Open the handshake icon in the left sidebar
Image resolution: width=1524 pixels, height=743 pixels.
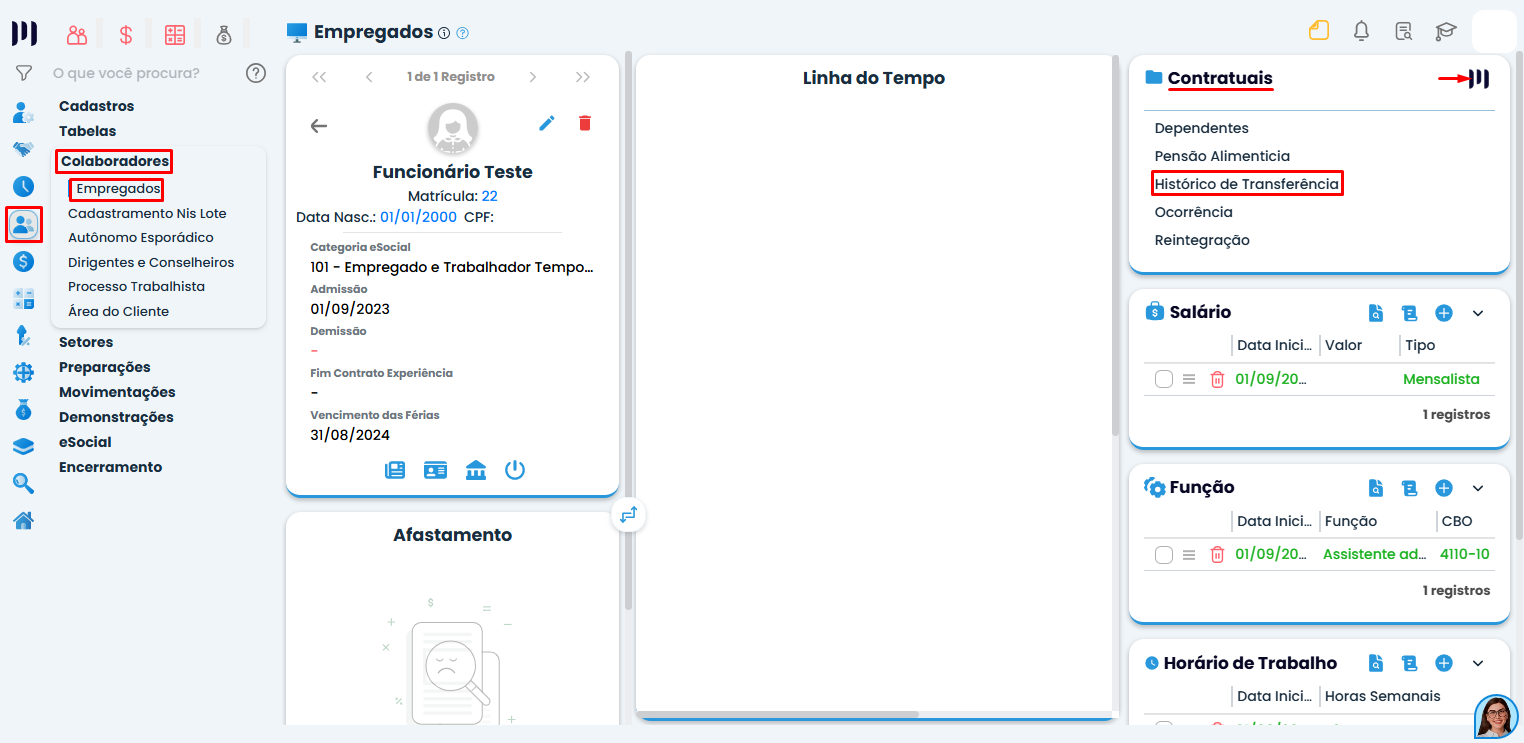tap(23, 150)
